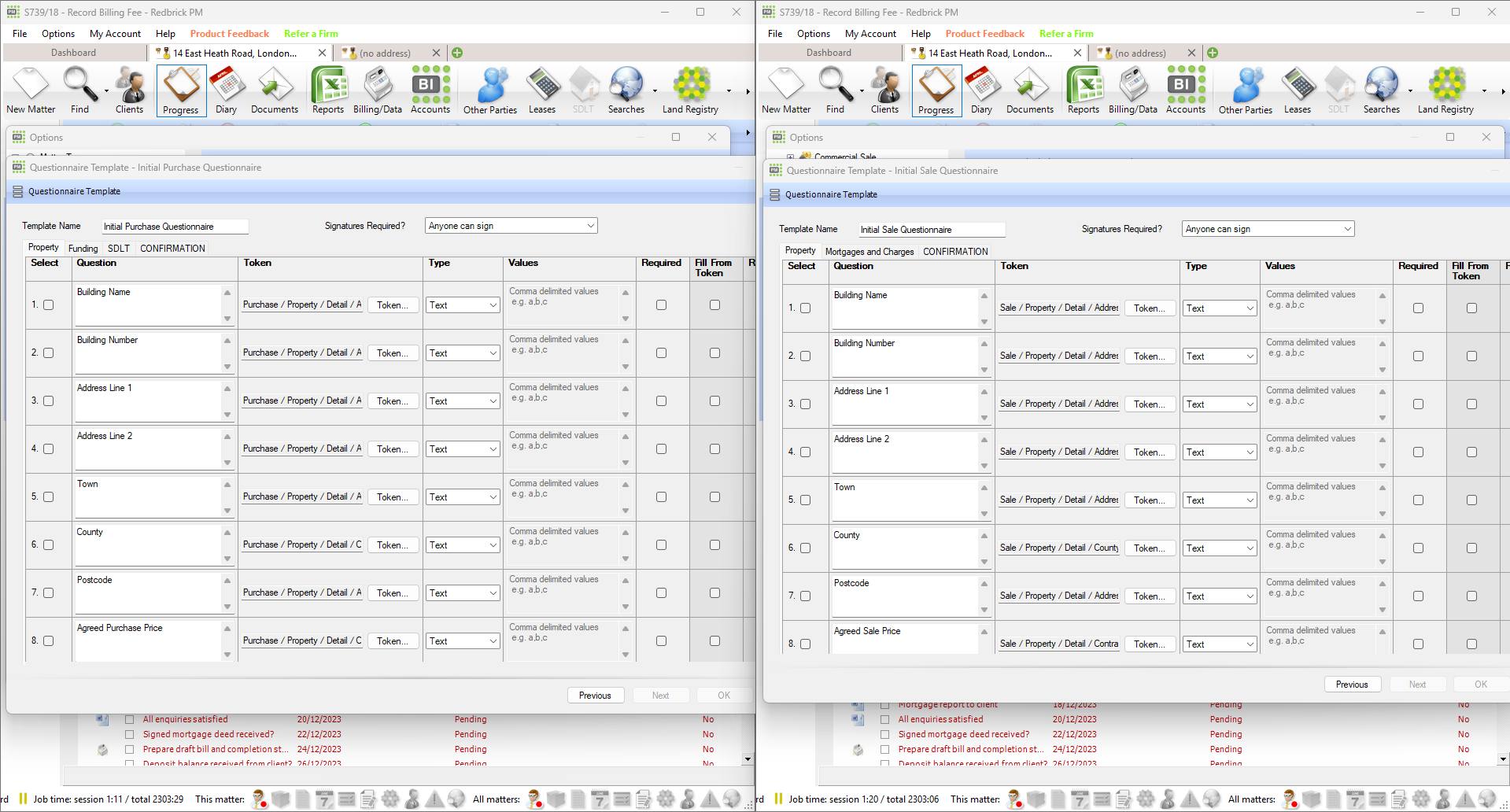1510x812 pixels.
Task: Click Template Name field containing Initial Sale Questionnaire
Action: [931, 230]
